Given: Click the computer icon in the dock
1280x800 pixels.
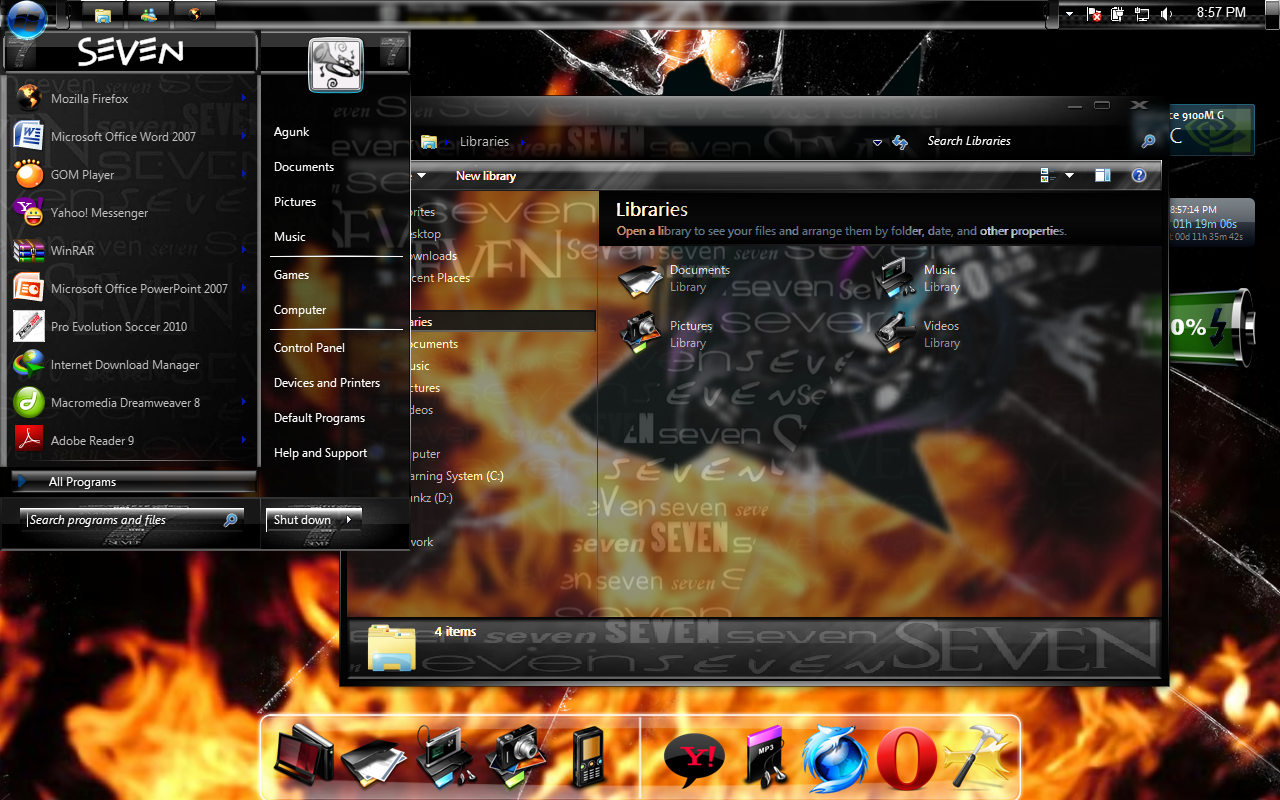Looking at the screenshot, I should click(x=304, y=753).
